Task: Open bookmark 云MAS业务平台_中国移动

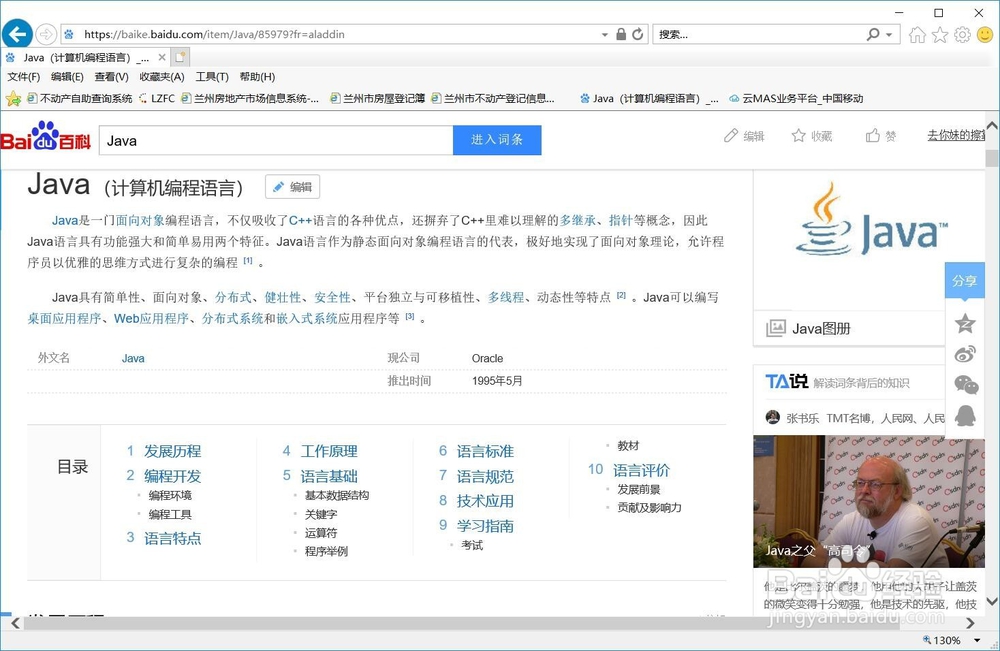Action: 797,98
